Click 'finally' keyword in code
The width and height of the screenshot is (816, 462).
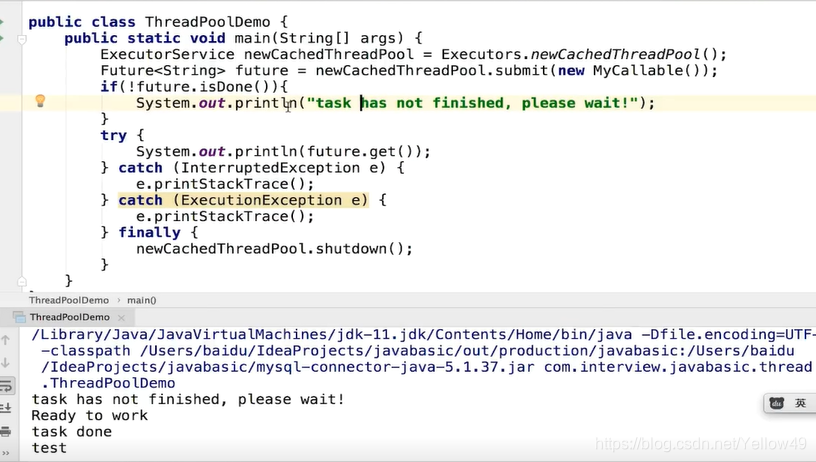tap(149, 233)
